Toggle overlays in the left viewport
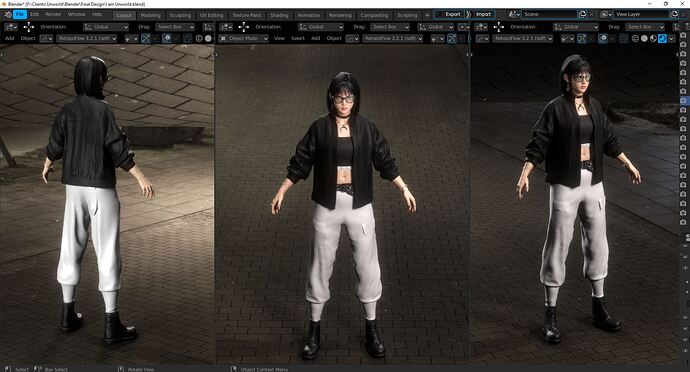The height and width of the screenshot is (372, 690). 166,38
